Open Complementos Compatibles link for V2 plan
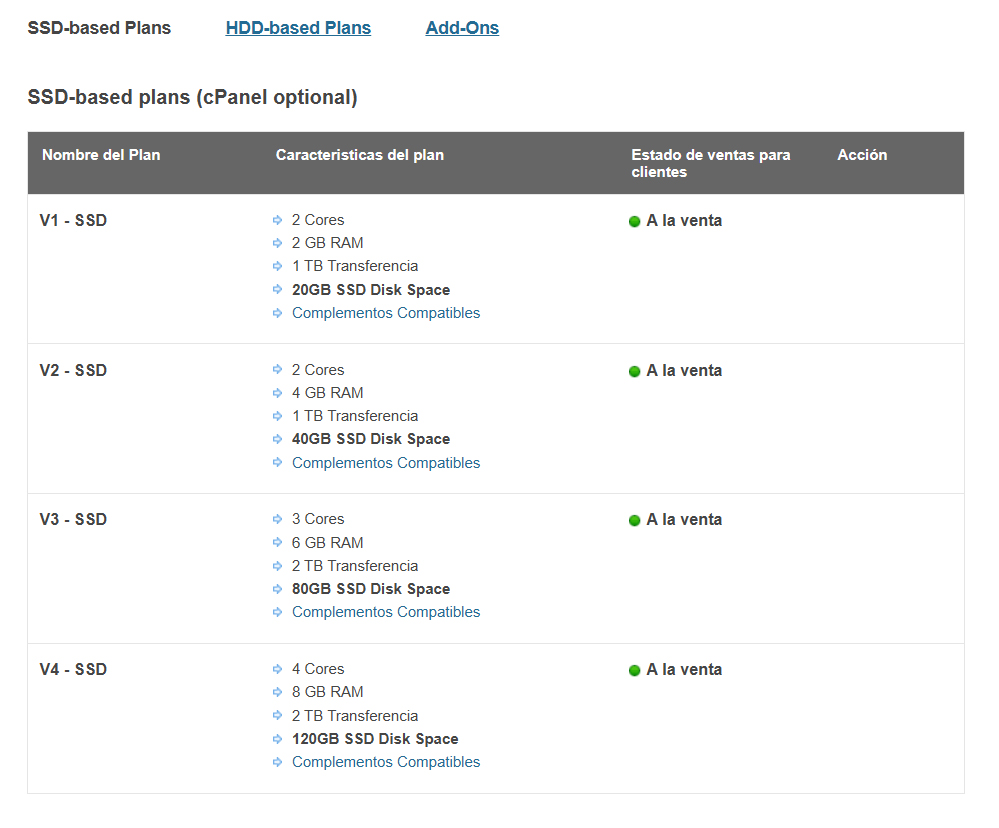The image size is (999, 828). click(386, 463)
